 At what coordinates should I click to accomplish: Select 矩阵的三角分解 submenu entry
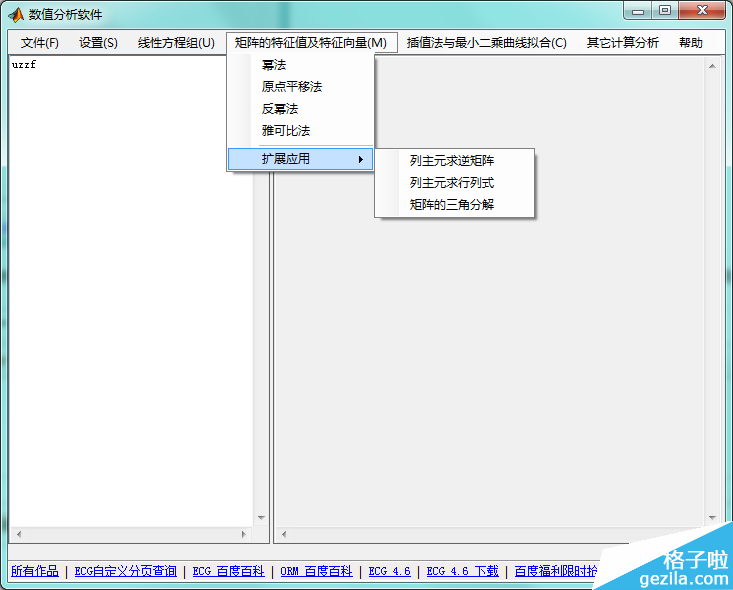(451, 205)
